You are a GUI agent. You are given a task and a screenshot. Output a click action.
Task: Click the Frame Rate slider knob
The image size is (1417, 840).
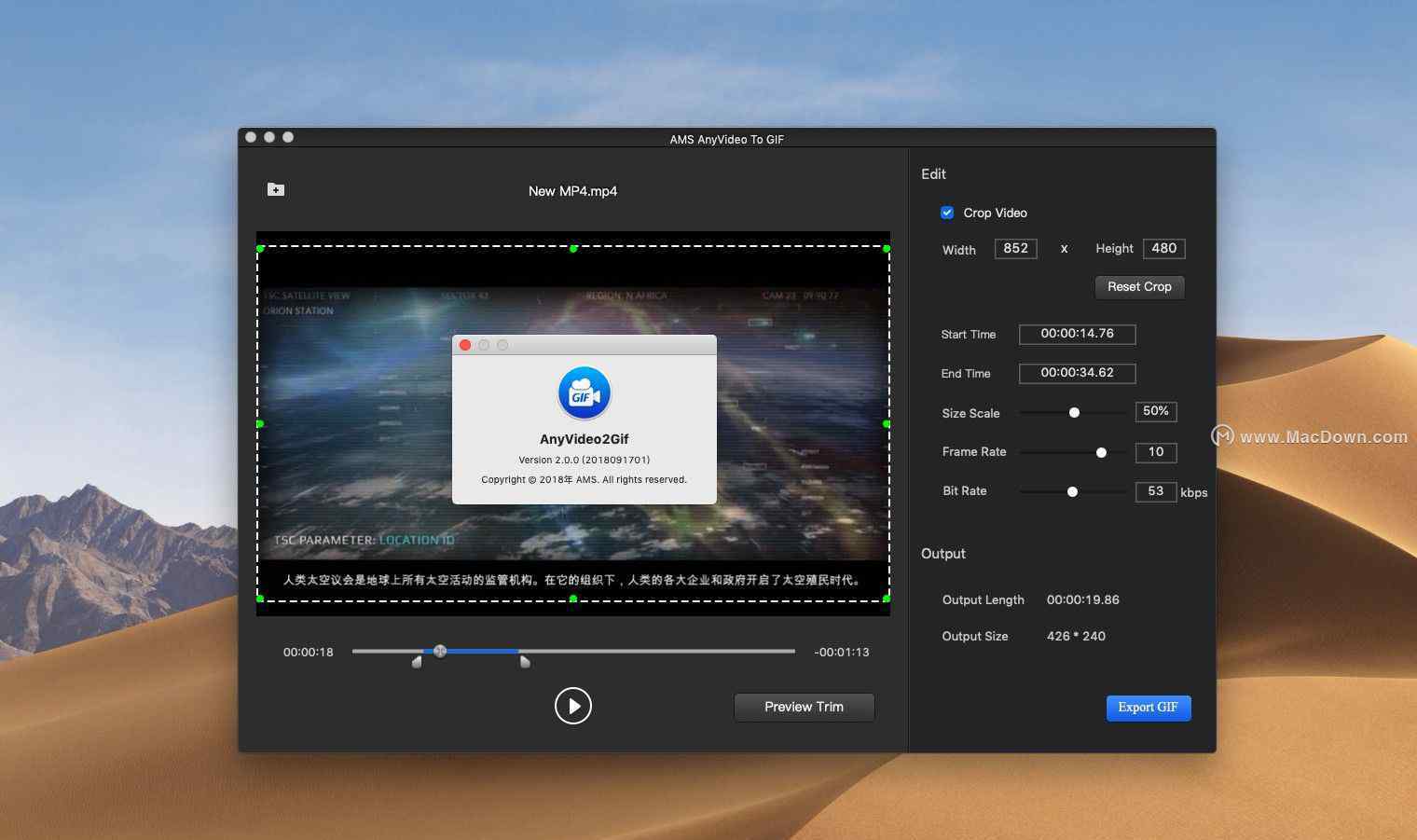pos(1101,452)
